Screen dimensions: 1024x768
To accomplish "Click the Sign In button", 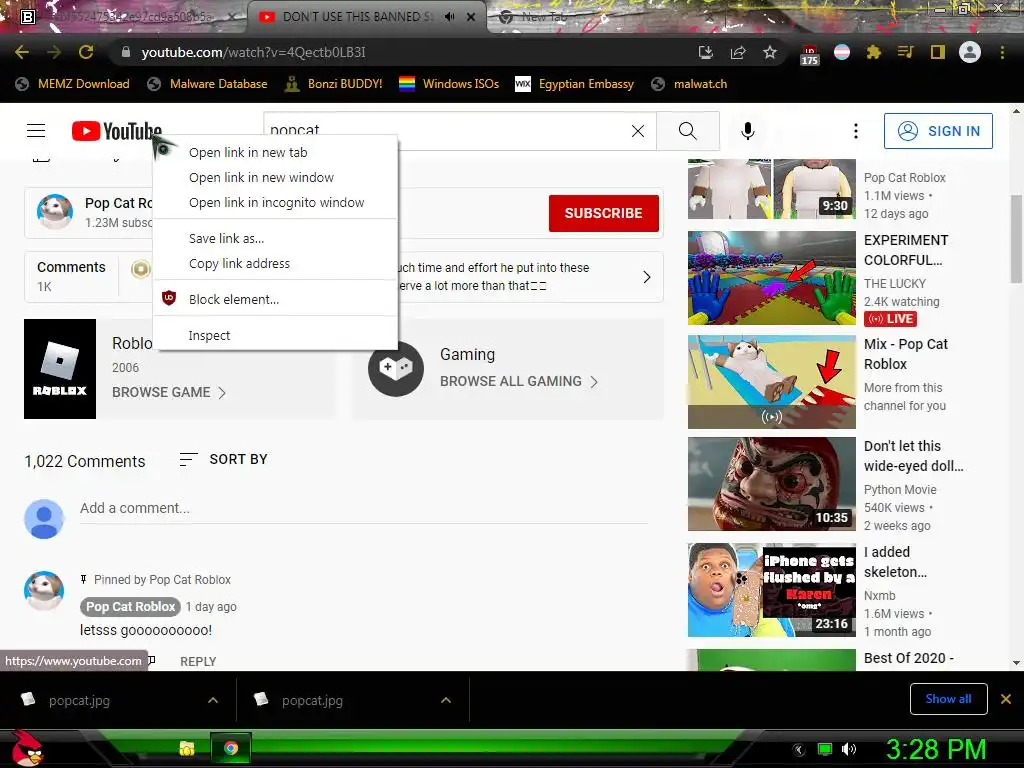I will pyautogui.click(x=938, y=131).
